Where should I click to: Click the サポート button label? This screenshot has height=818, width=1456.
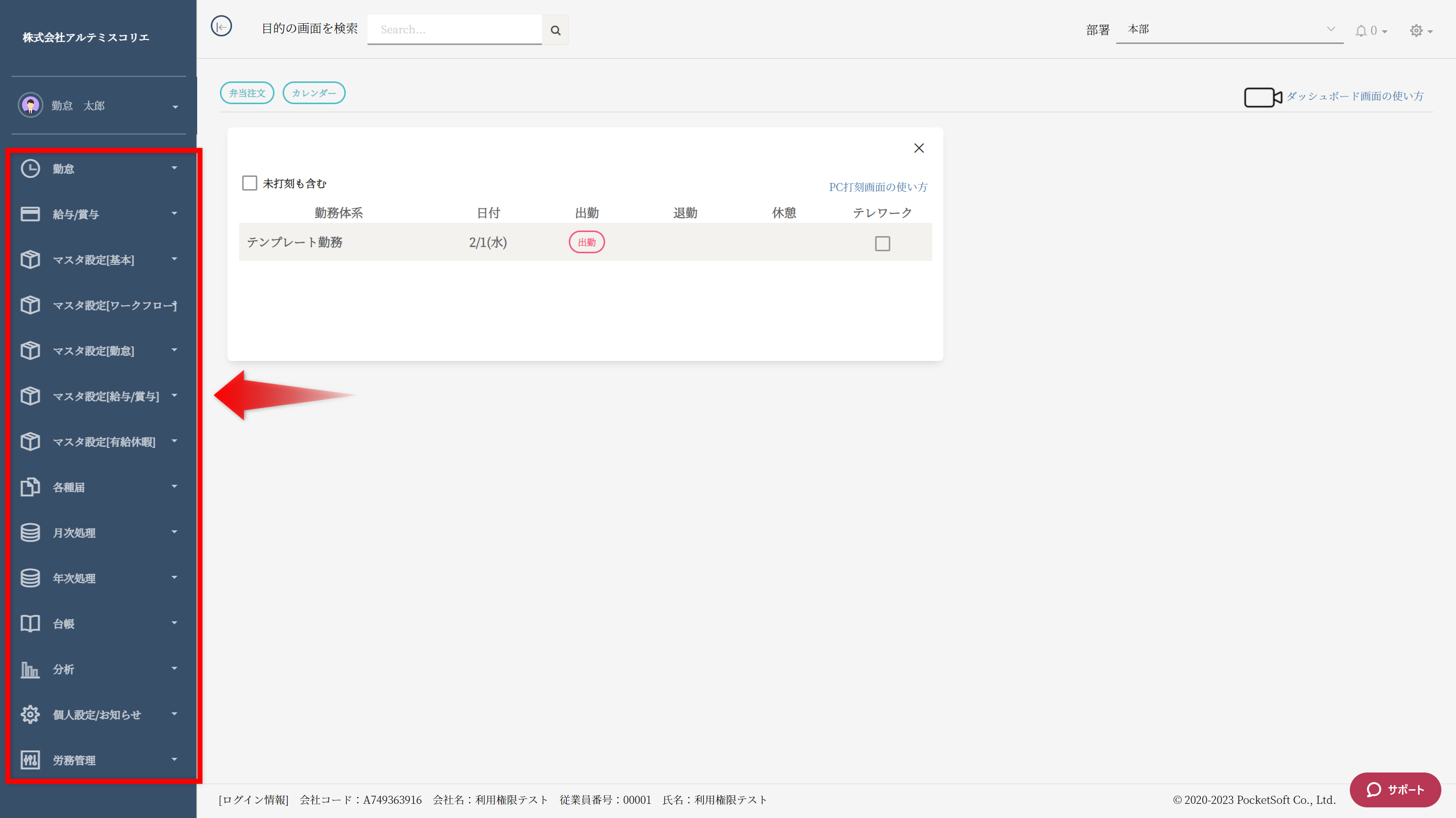pyautogui.click(x=1405, y=790)
